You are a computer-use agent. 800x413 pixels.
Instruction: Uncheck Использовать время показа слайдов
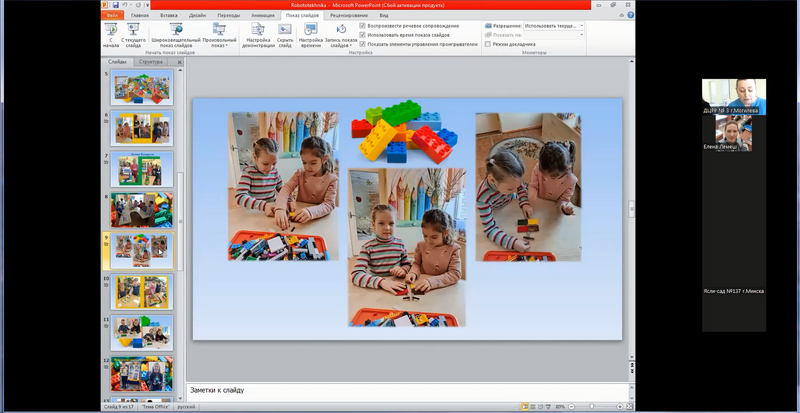362,35
